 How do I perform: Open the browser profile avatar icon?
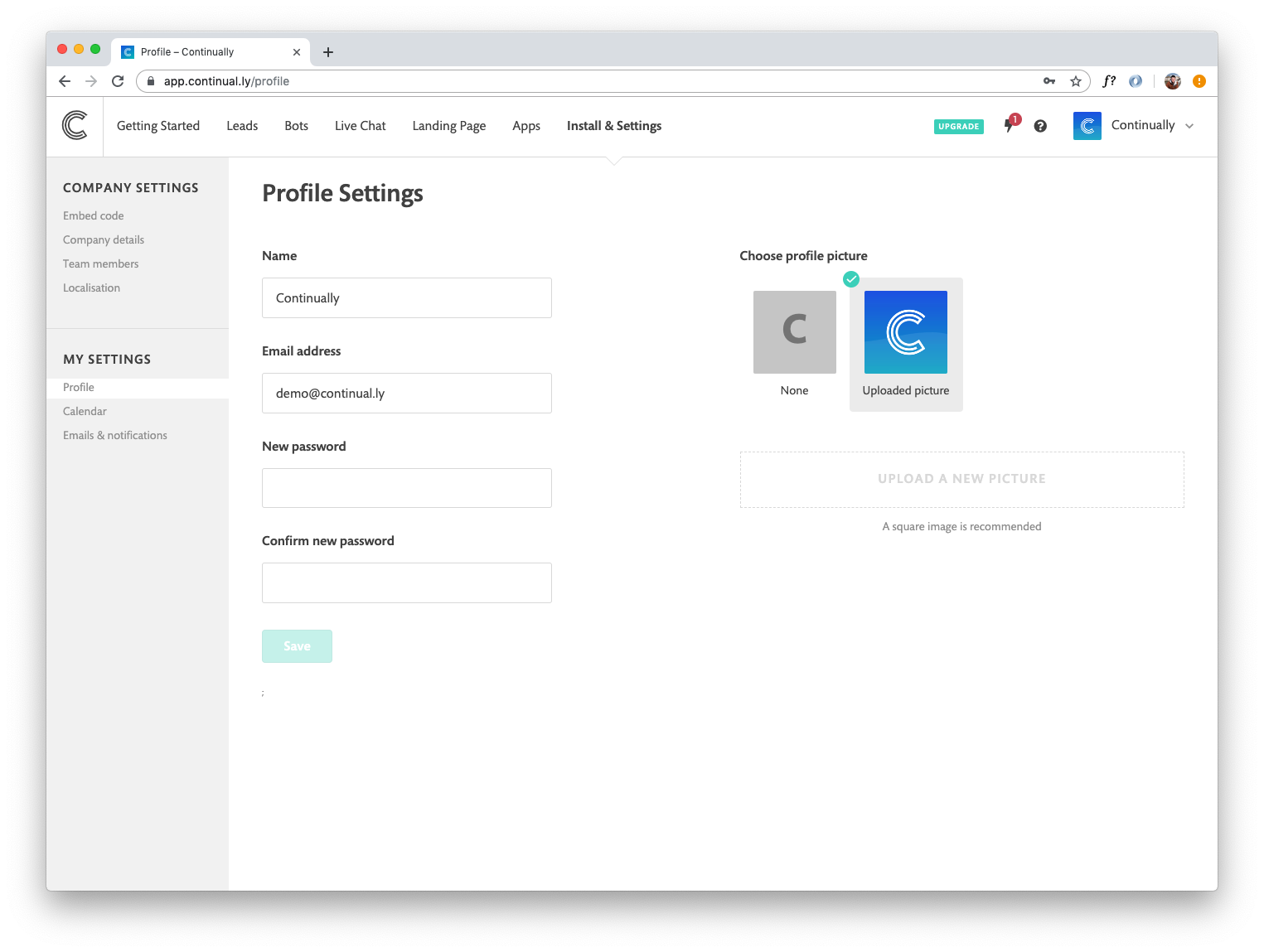tap(1171, 80)
